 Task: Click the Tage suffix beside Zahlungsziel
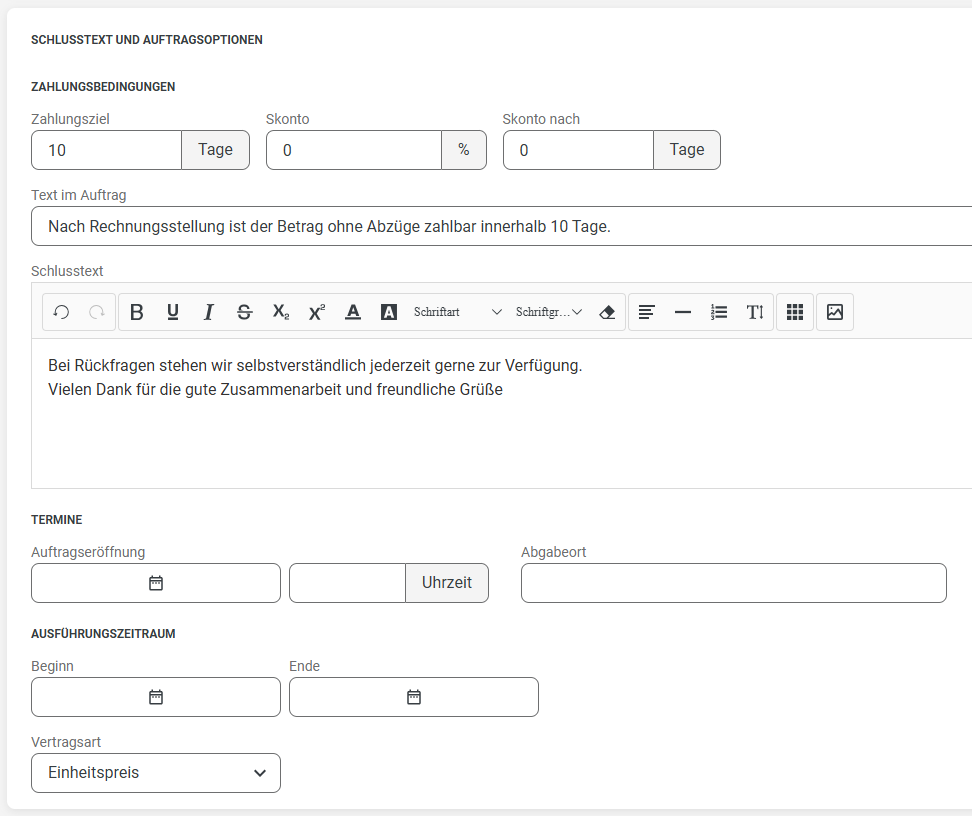216,150
